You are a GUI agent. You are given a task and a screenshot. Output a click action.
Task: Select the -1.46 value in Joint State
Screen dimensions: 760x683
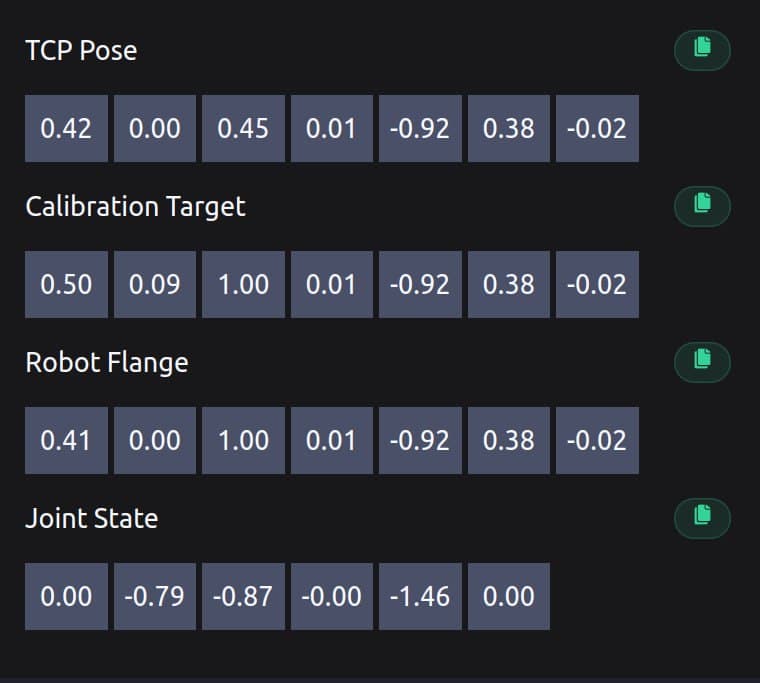coord(420,597)
